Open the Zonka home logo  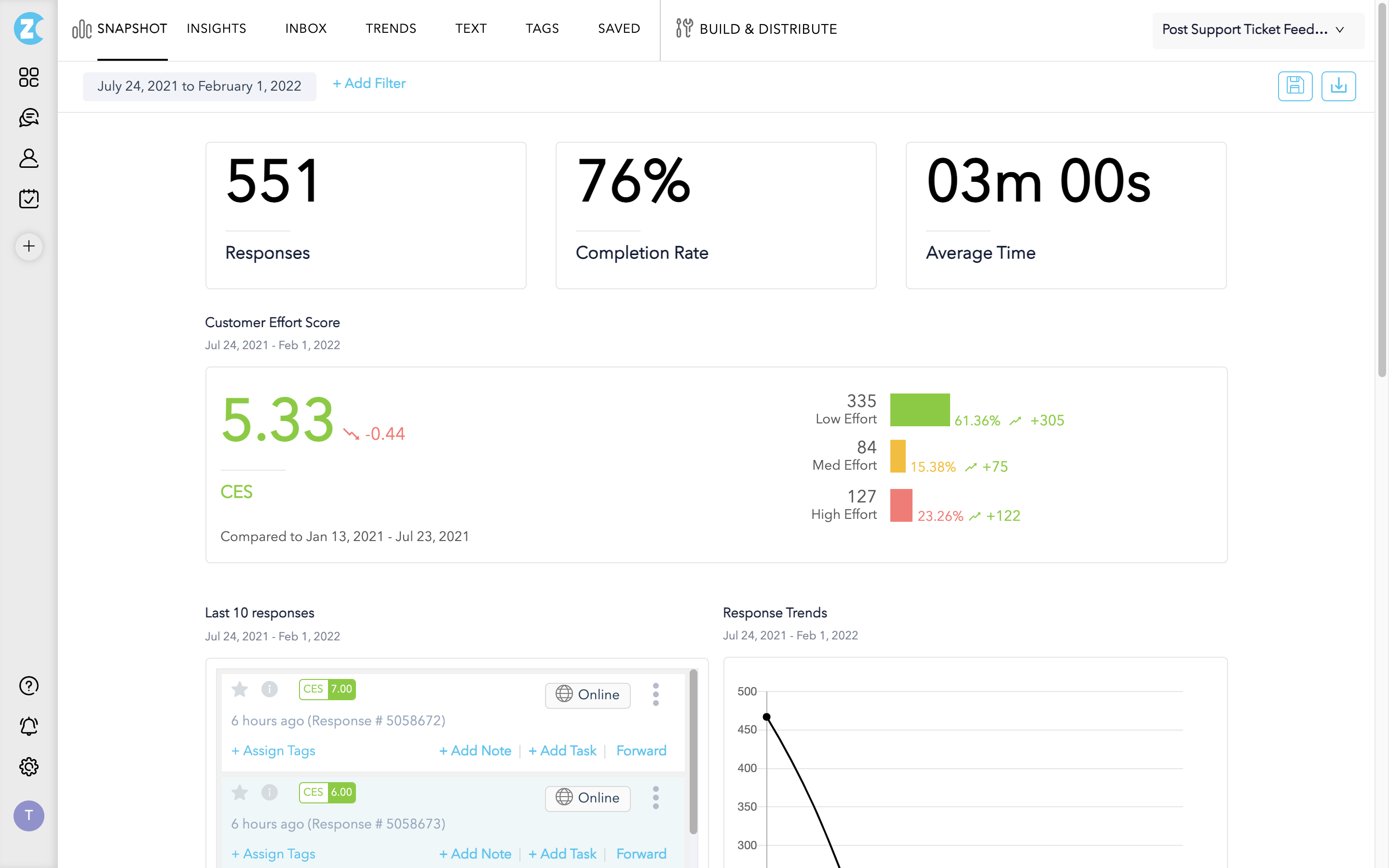pos(29,29)
